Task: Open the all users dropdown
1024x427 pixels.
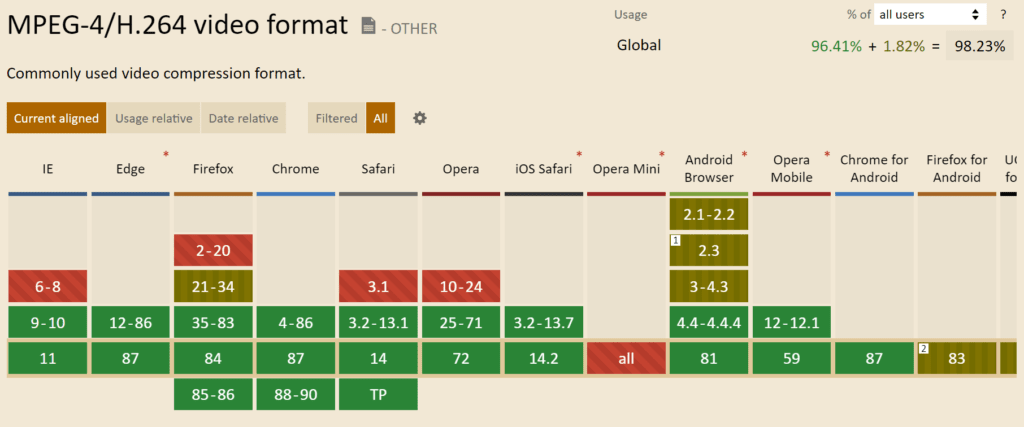Action: (x=929, y=15)
